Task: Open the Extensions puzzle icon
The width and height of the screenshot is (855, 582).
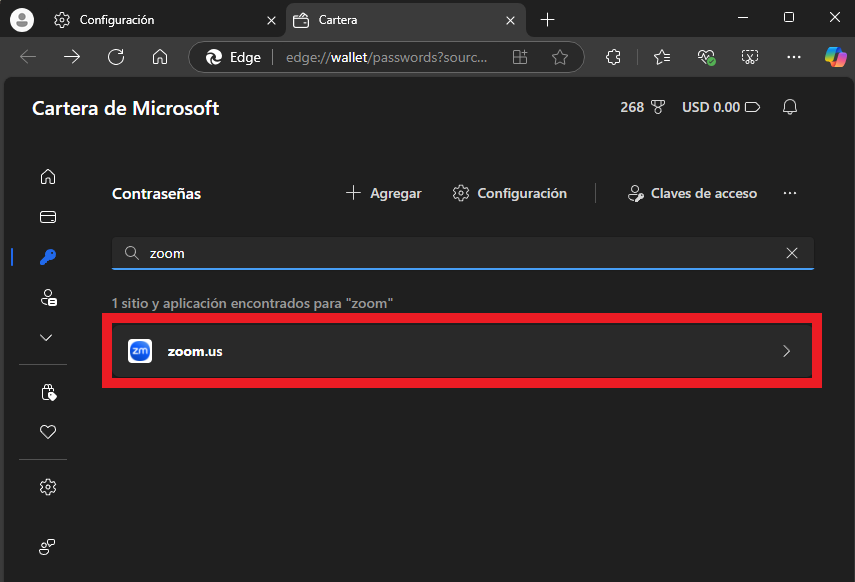Action: click(x=613, y=57)
